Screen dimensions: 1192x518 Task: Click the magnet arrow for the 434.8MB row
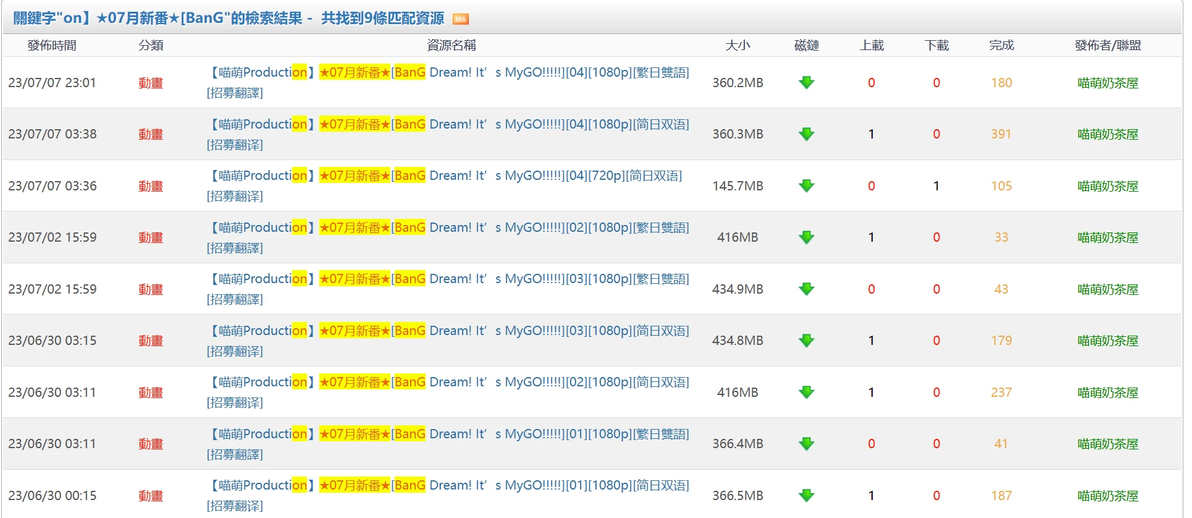[807, 341]
